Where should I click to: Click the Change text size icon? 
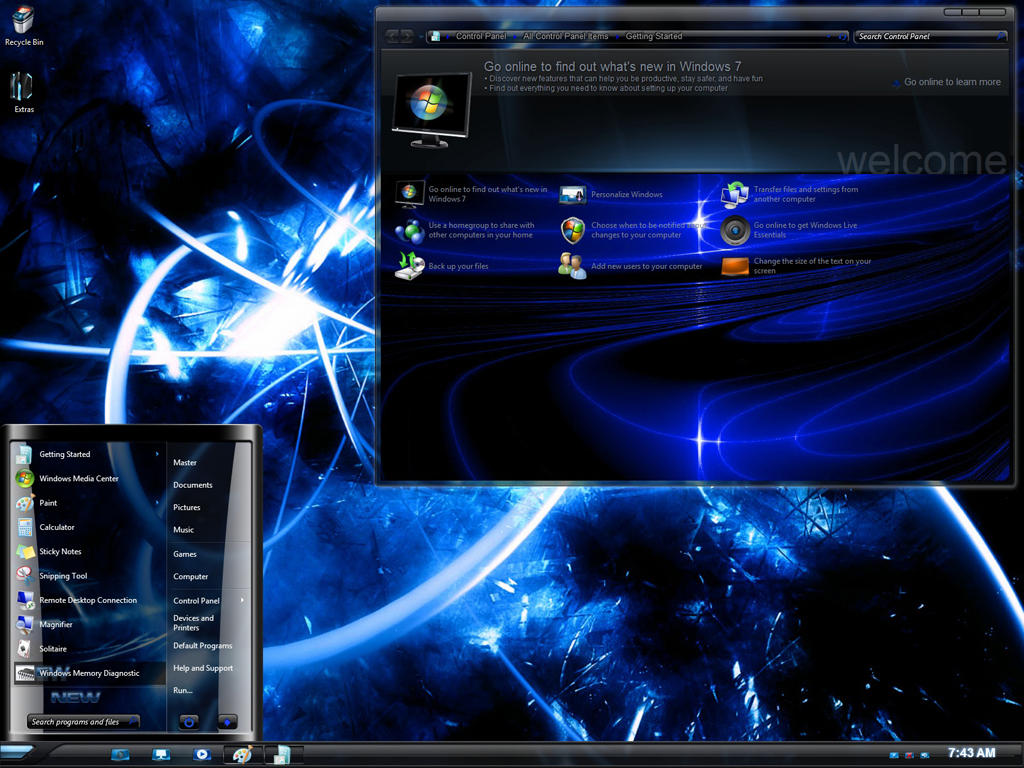[x=735, y=266]
